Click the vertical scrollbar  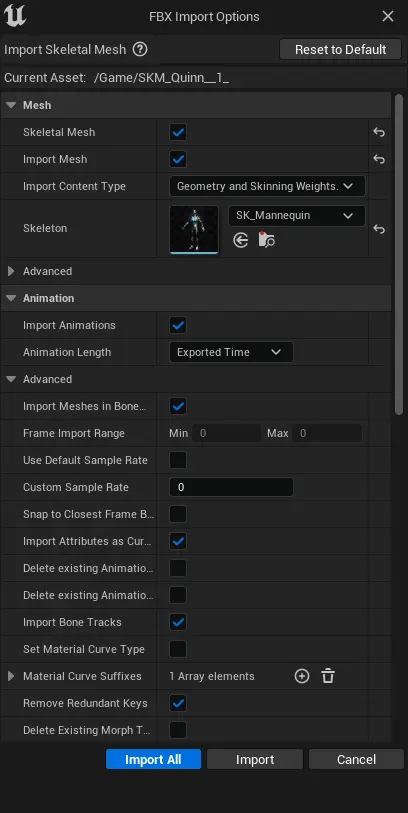(399, 254)
